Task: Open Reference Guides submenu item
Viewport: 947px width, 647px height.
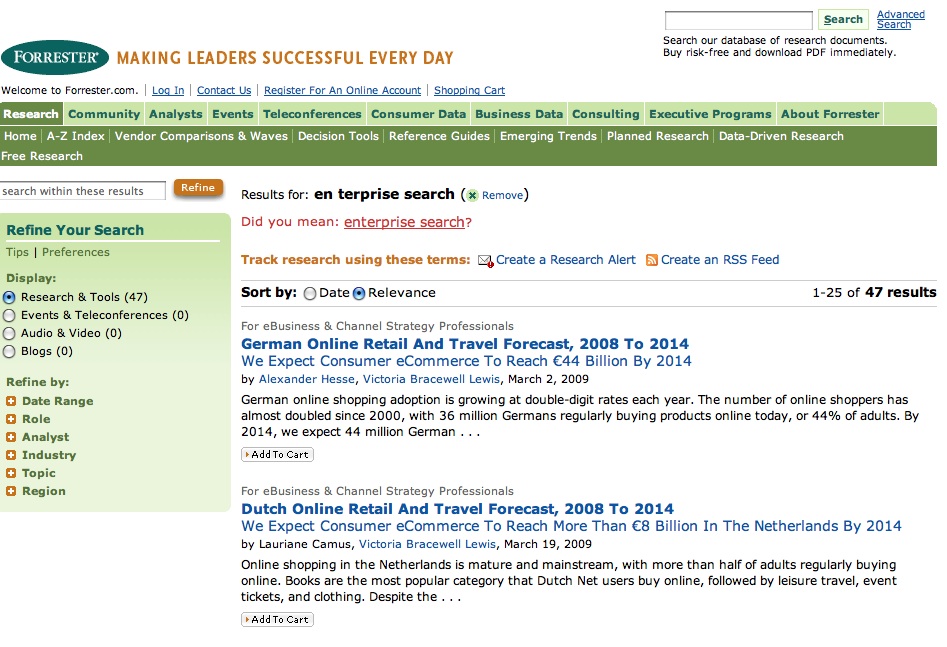Action: click(439, 137)
